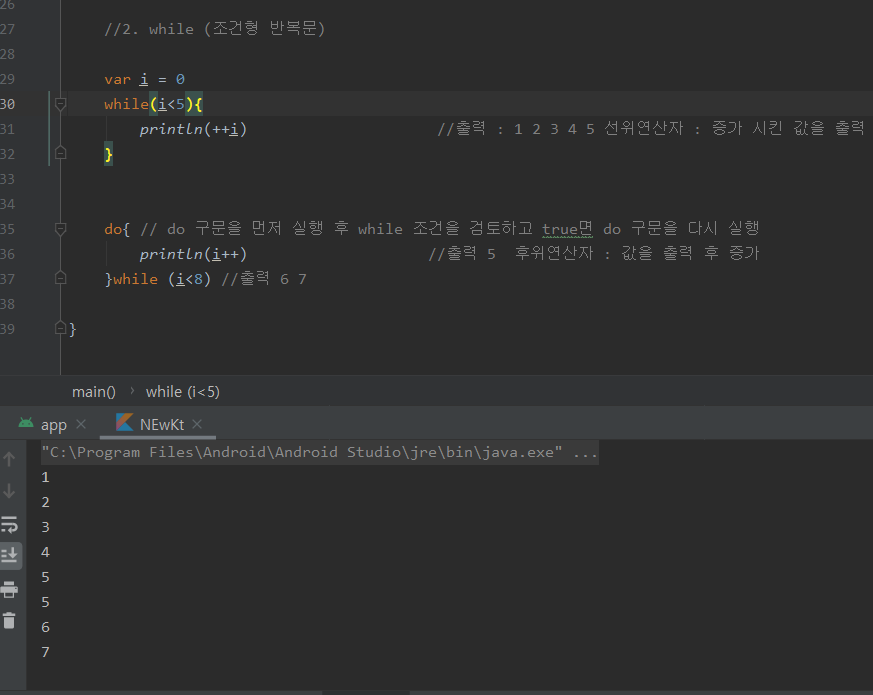Click 'var i = 0' code line
This screenshot has height=695, width=873.
coord(144,79)
